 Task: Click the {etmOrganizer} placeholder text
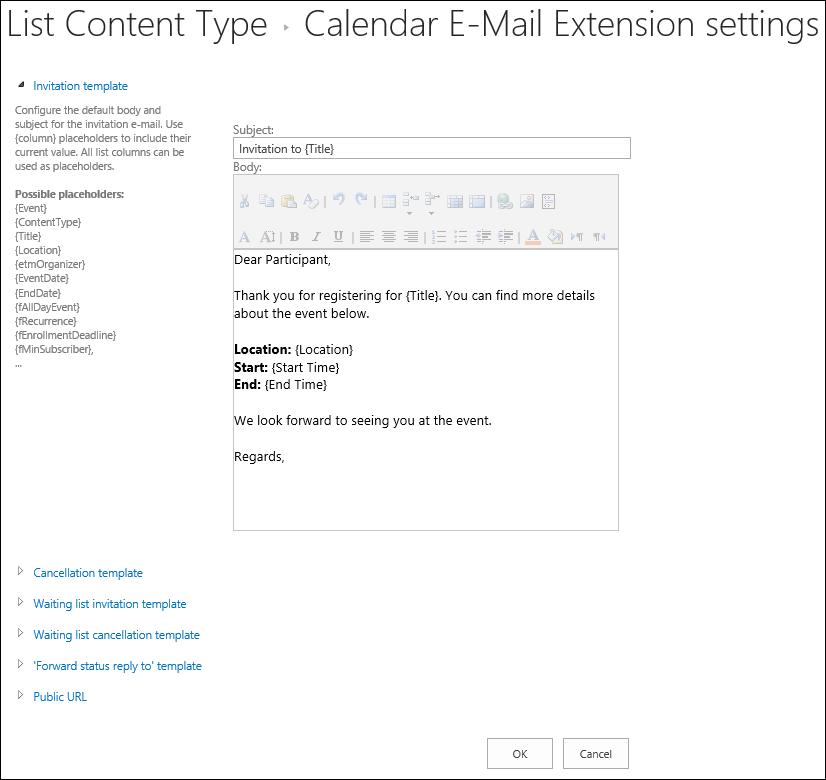click(x=50, y=264)
